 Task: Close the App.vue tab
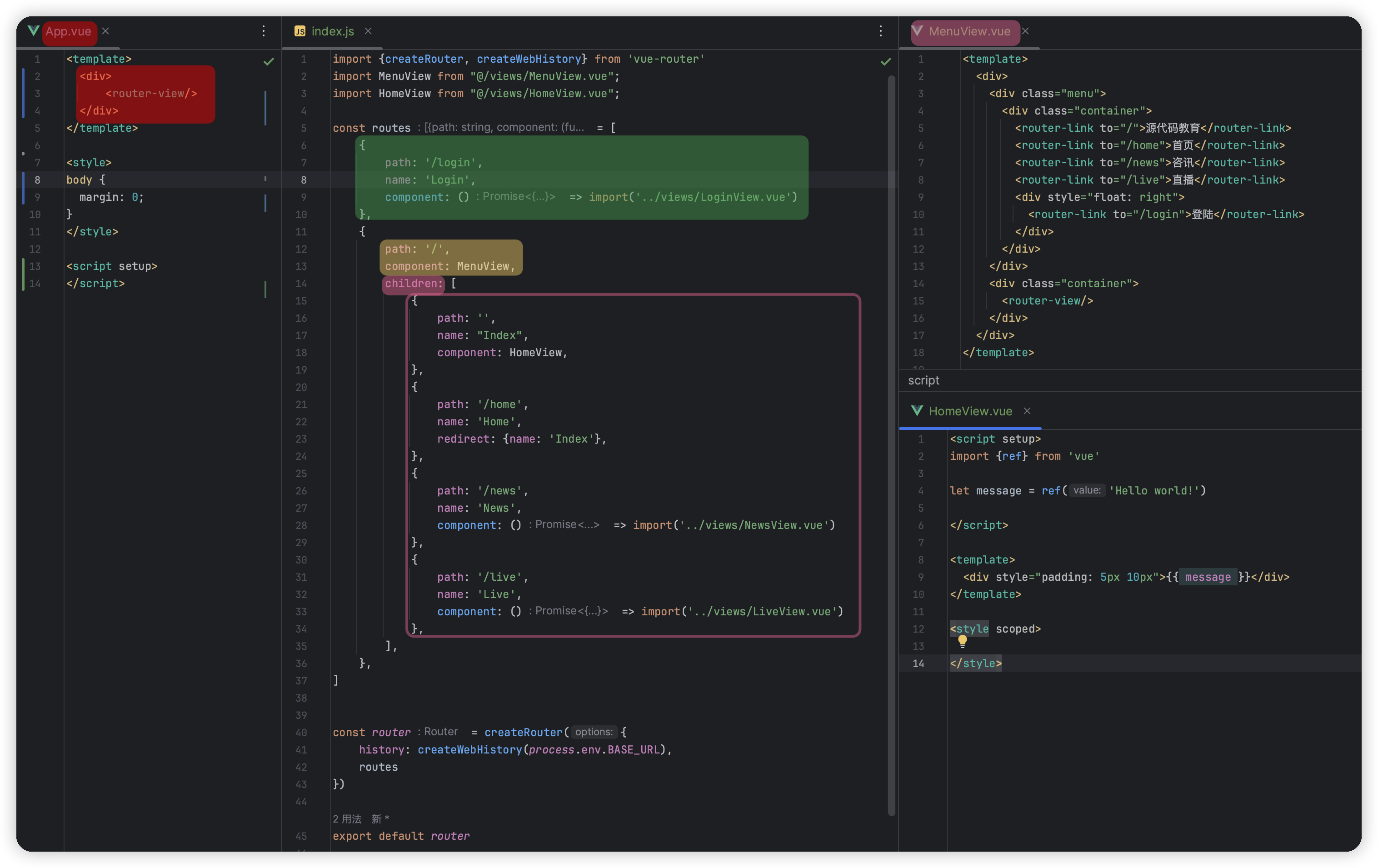[x=105, y=31]
